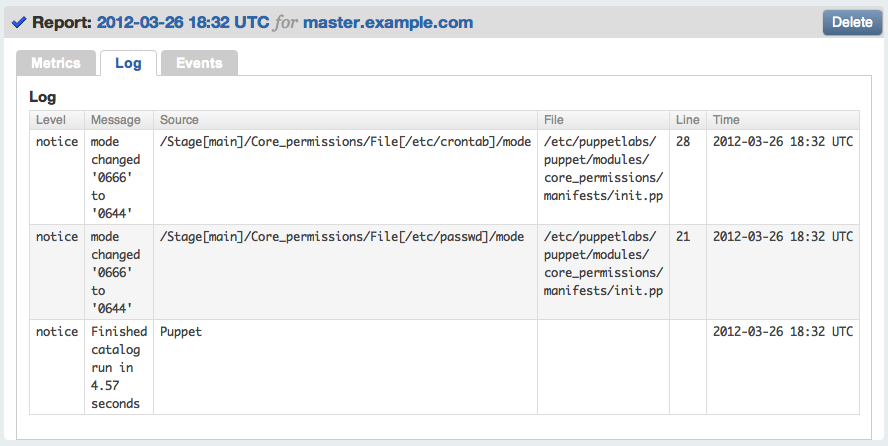
Task: Select the /etc/passwd mode source cell
Action: coord(341,237)
